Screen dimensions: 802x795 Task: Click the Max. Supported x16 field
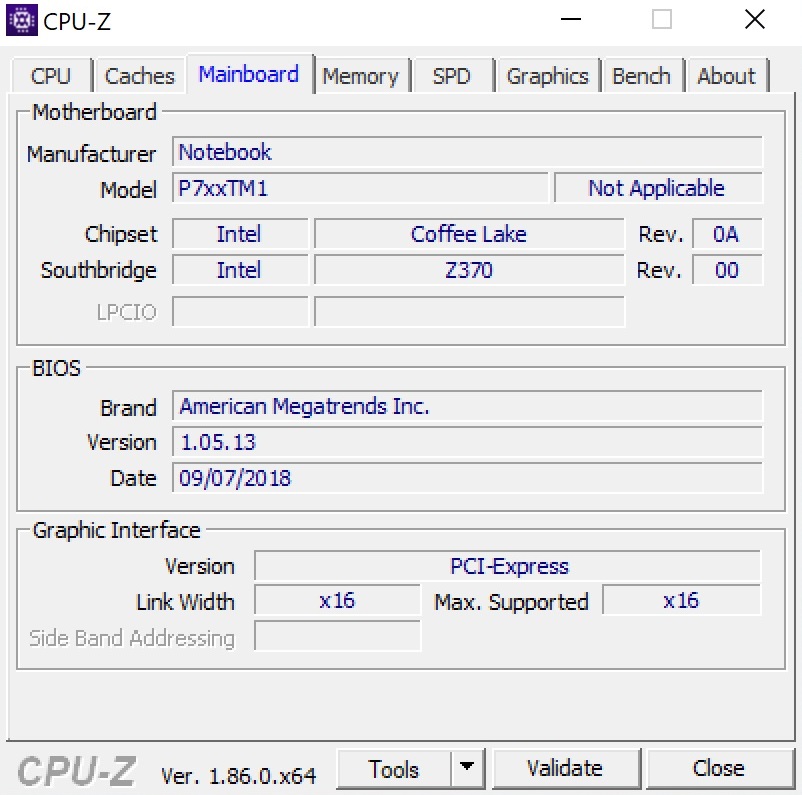pos(681,600)
